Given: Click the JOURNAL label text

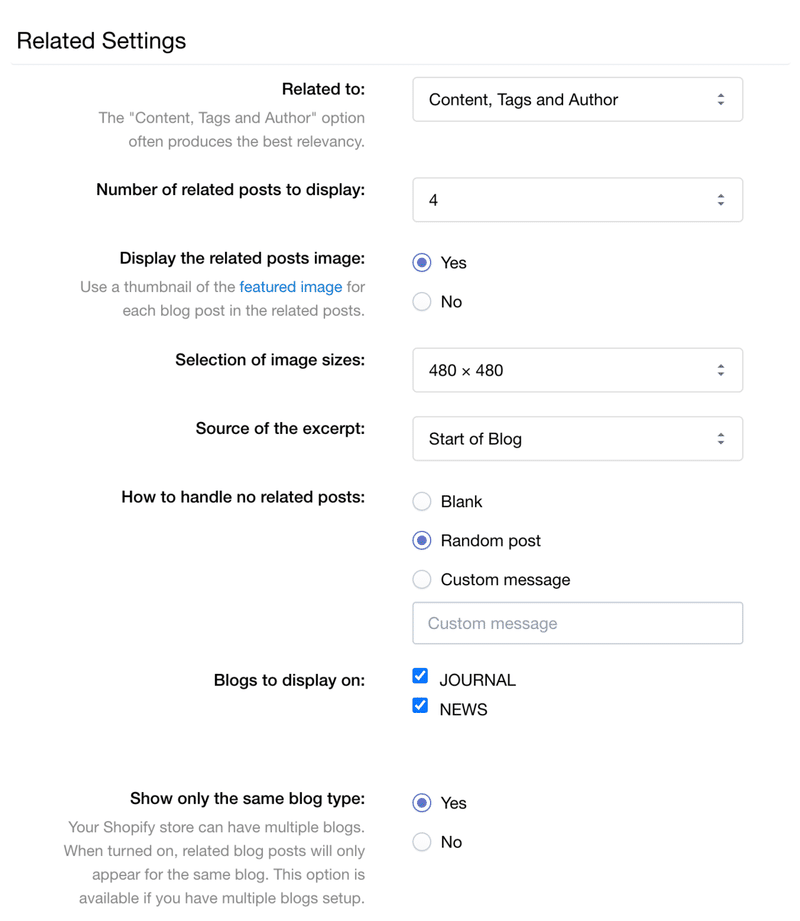Looking at the screenshot, I should [x=478, y=680].
